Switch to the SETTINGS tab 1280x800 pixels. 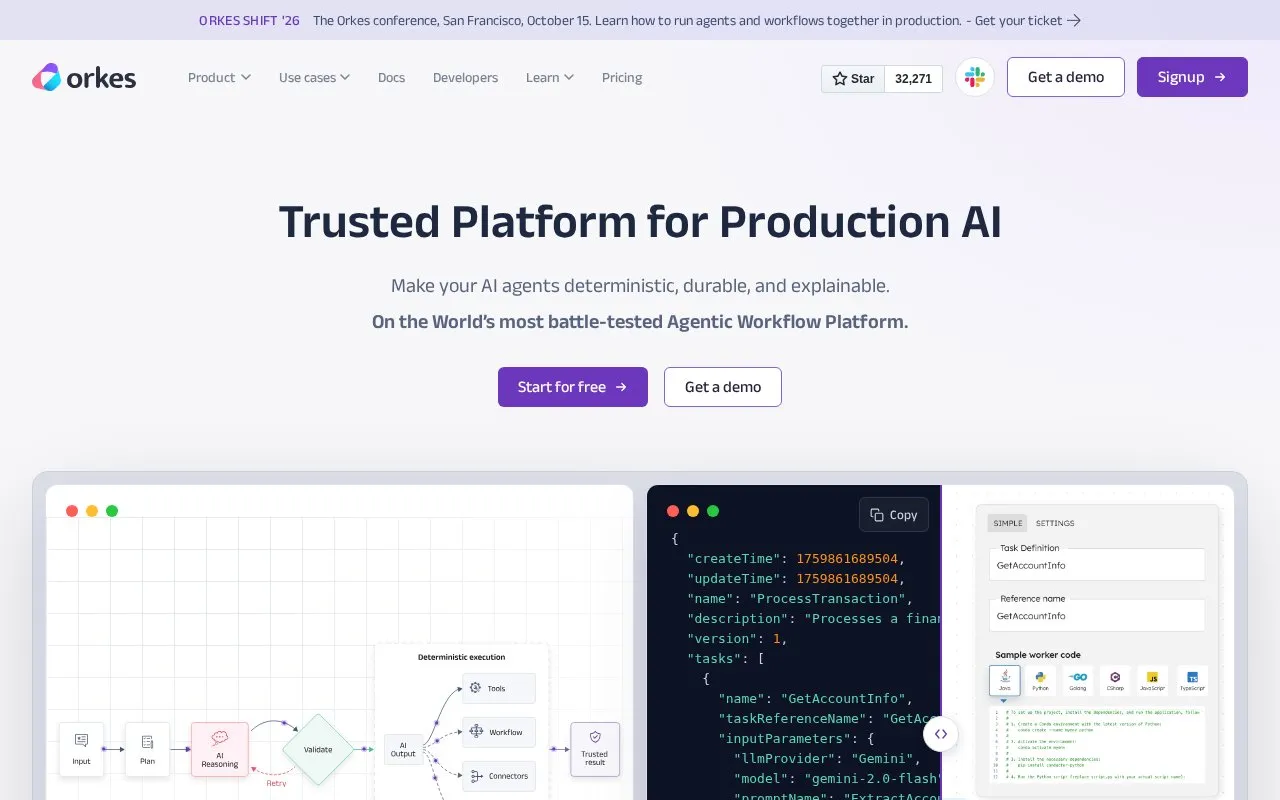click(x=1055, y=523)
